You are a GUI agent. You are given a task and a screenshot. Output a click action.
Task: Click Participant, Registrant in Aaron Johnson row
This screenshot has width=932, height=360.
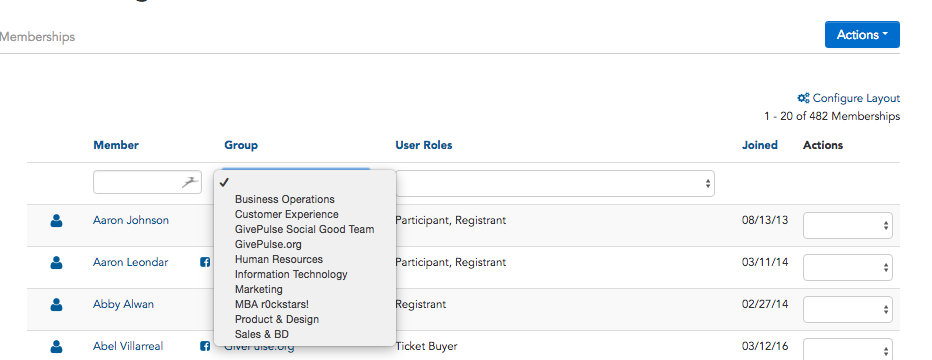451,220
